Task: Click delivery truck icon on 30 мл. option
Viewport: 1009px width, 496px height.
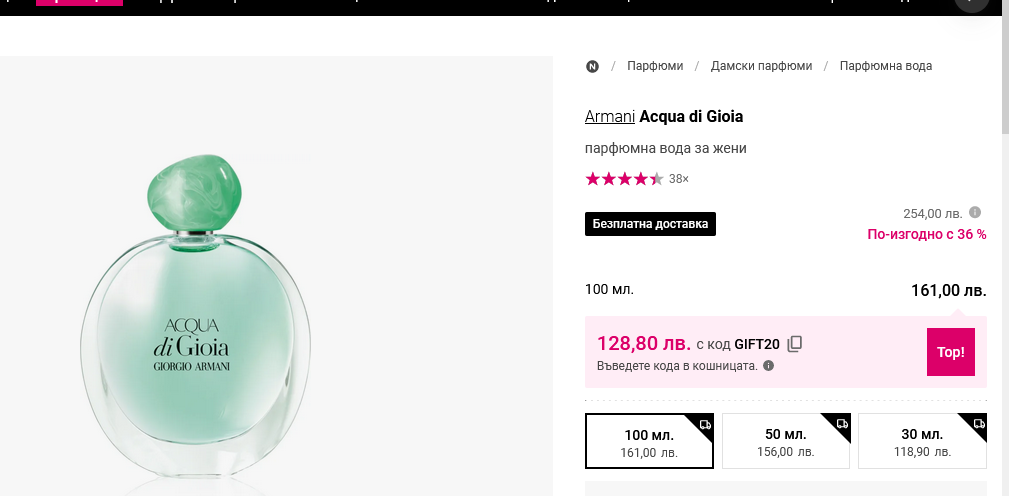Action: [x=976, y=425]
